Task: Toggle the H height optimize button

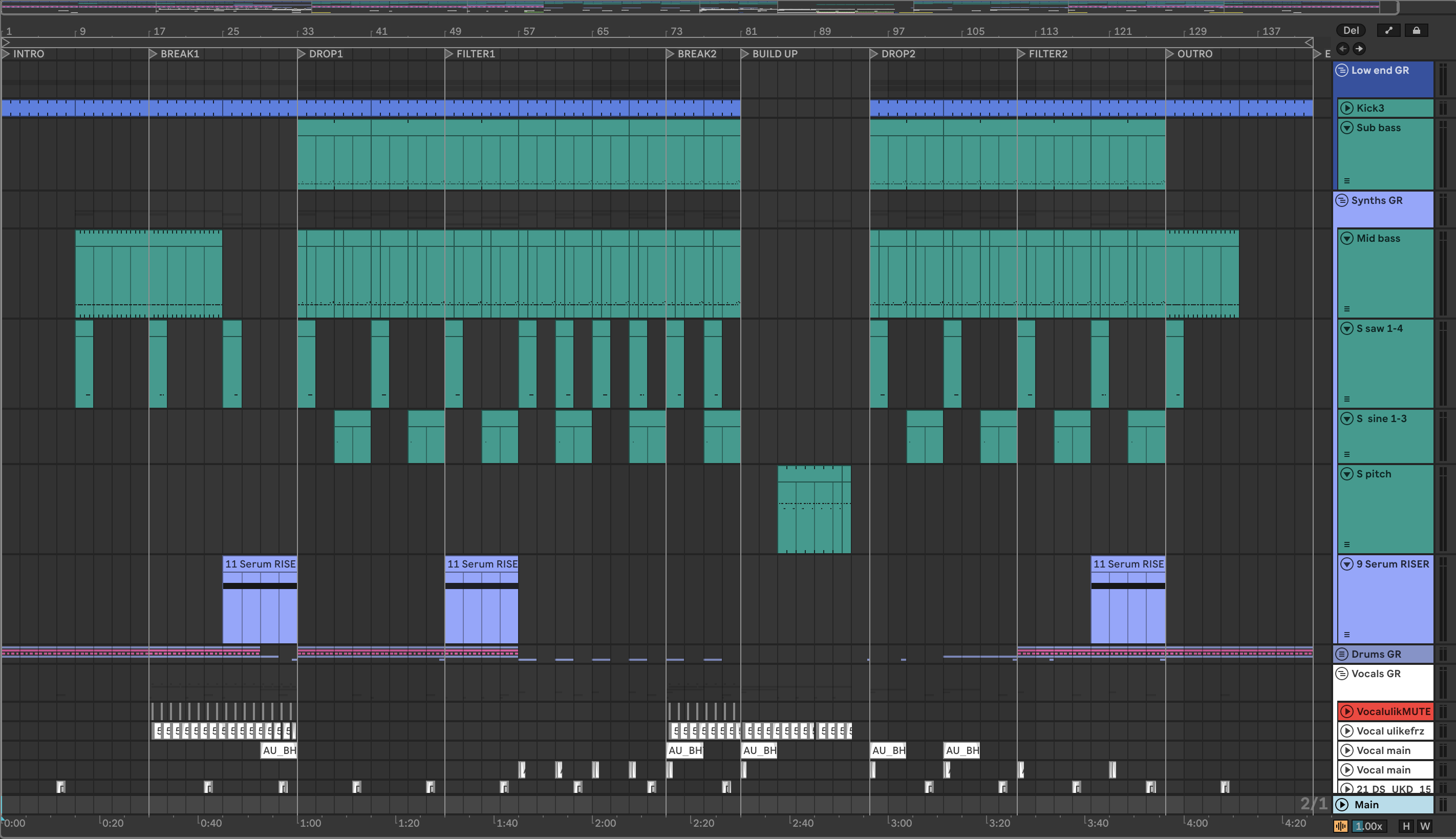Action: pyautogui.click(x=1406, y=826)
